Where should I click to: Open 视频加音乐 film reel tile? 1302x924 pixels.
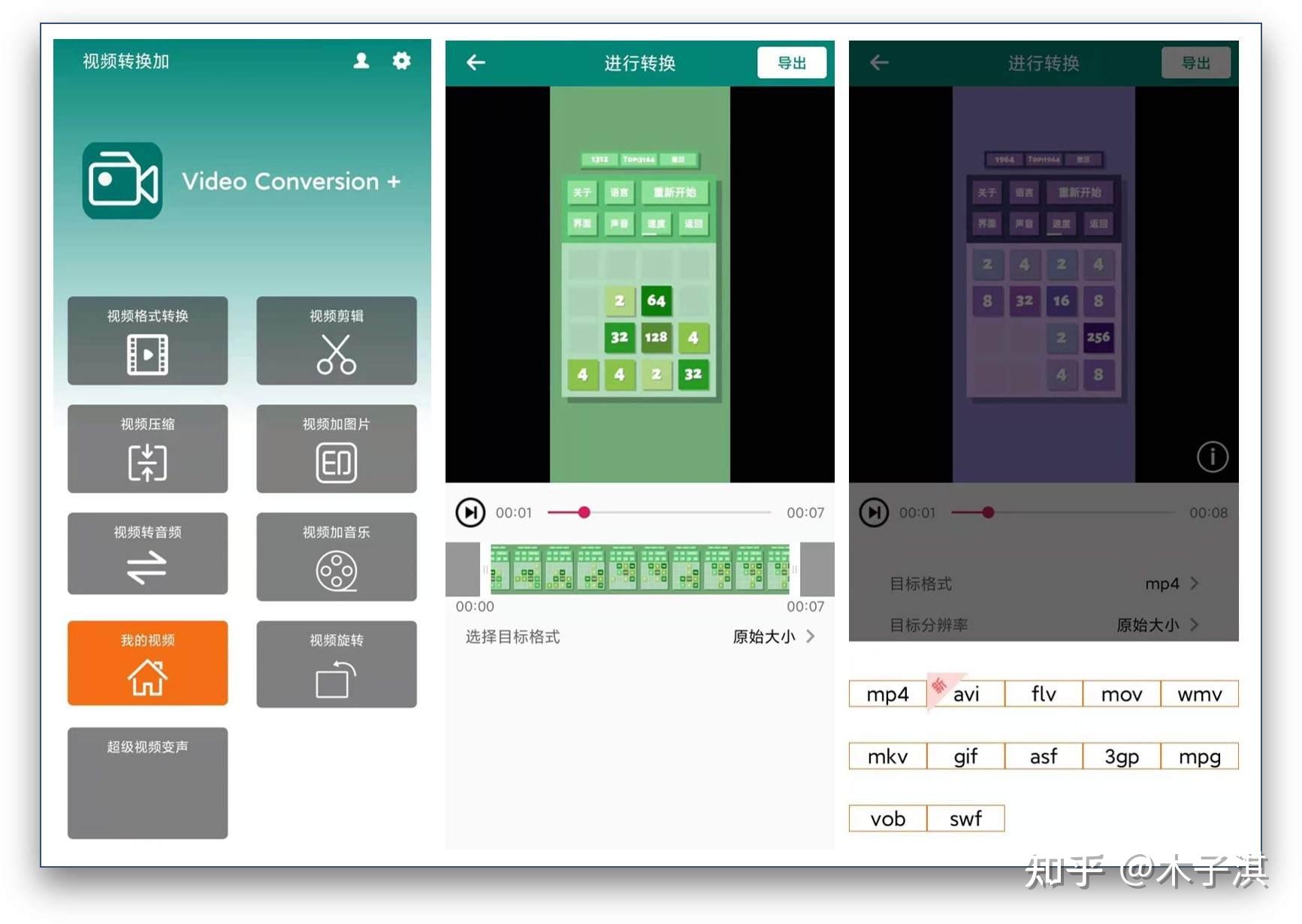(x=337, y=557)
